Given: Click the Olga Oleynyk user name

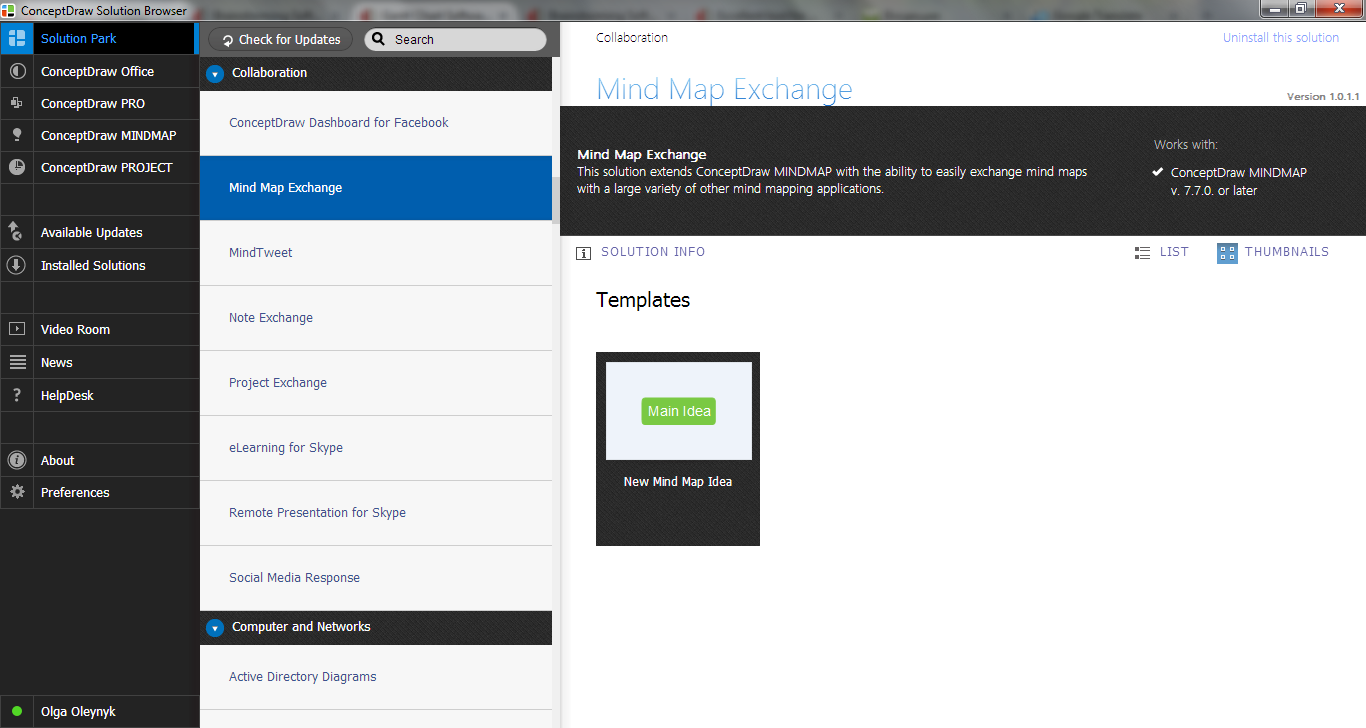Looking at the screenshot, I should pos(78,712).
